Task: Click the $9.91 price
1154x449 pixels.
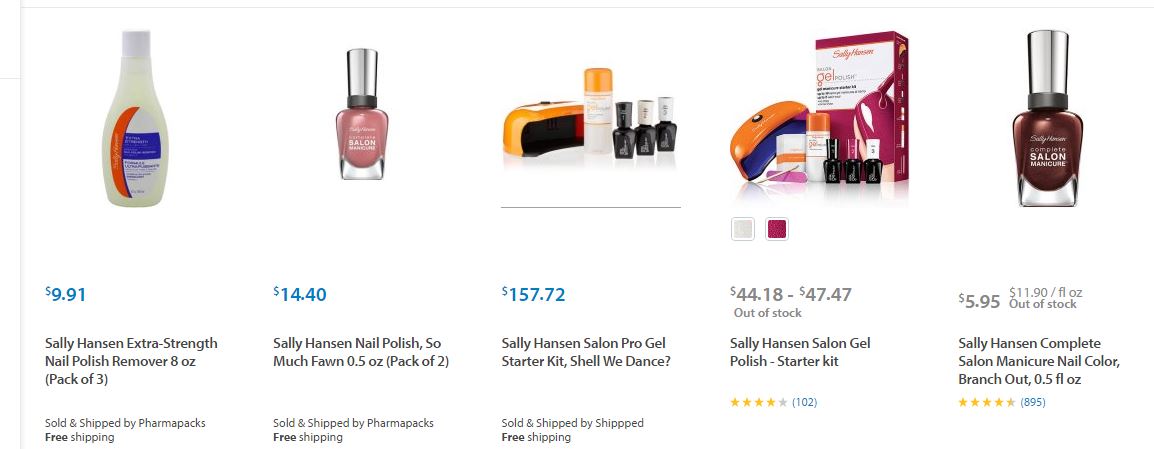Action: pos(66,294)
